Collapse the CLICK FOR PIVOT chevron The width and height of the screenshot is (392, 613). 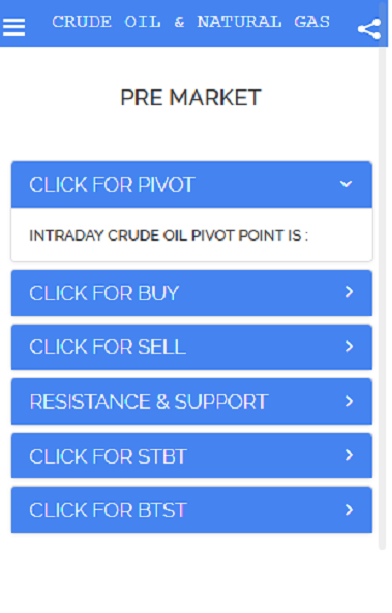[346, 184]
